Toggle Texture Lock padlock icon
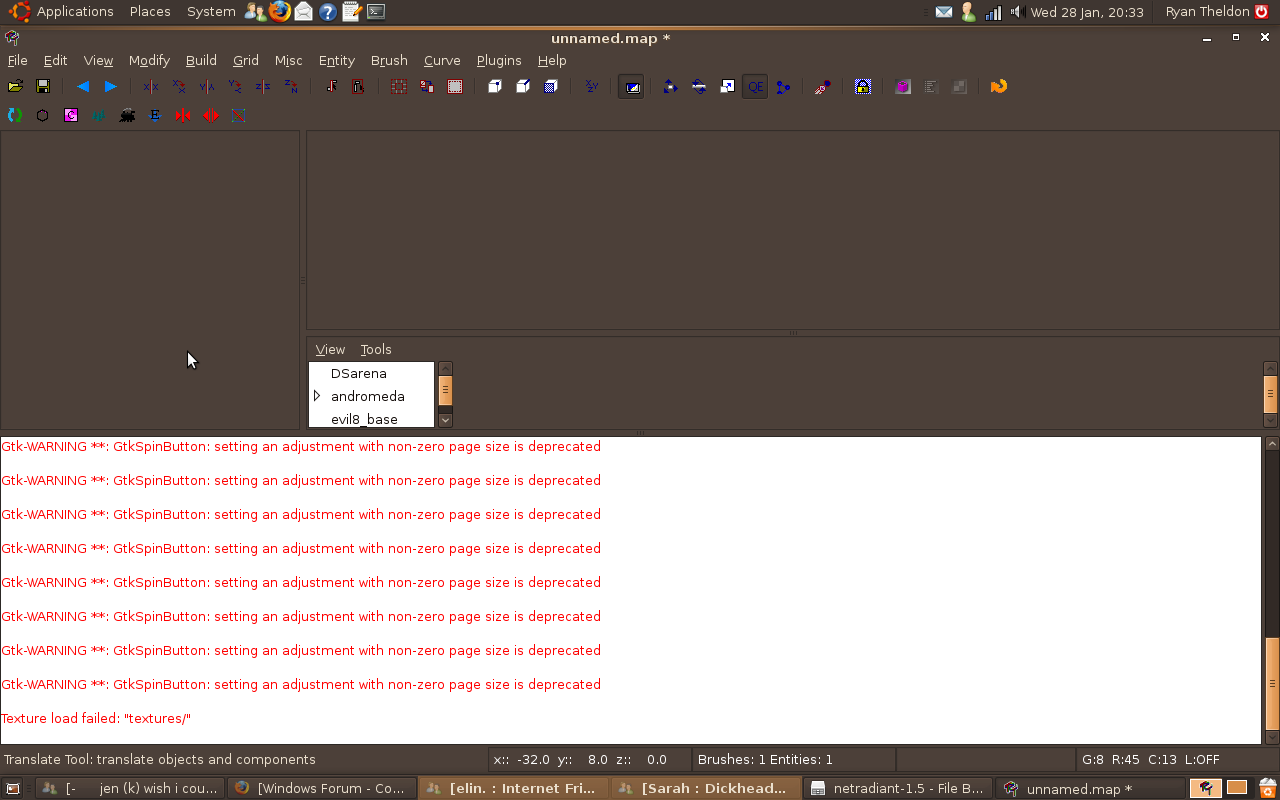Viewport: 1280px width, 800px height. 863,87
